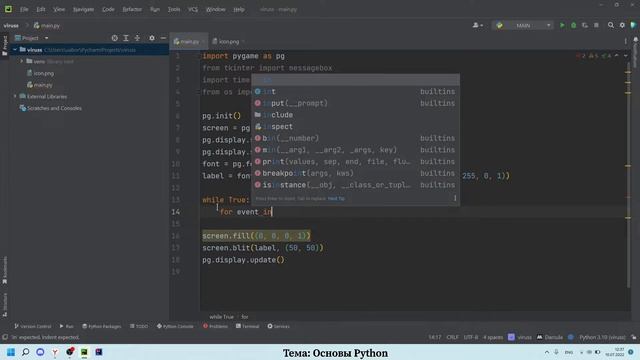Hide the Project panel with minus icon
This screenshot has width=640, height=360.
tap(163, 38)
